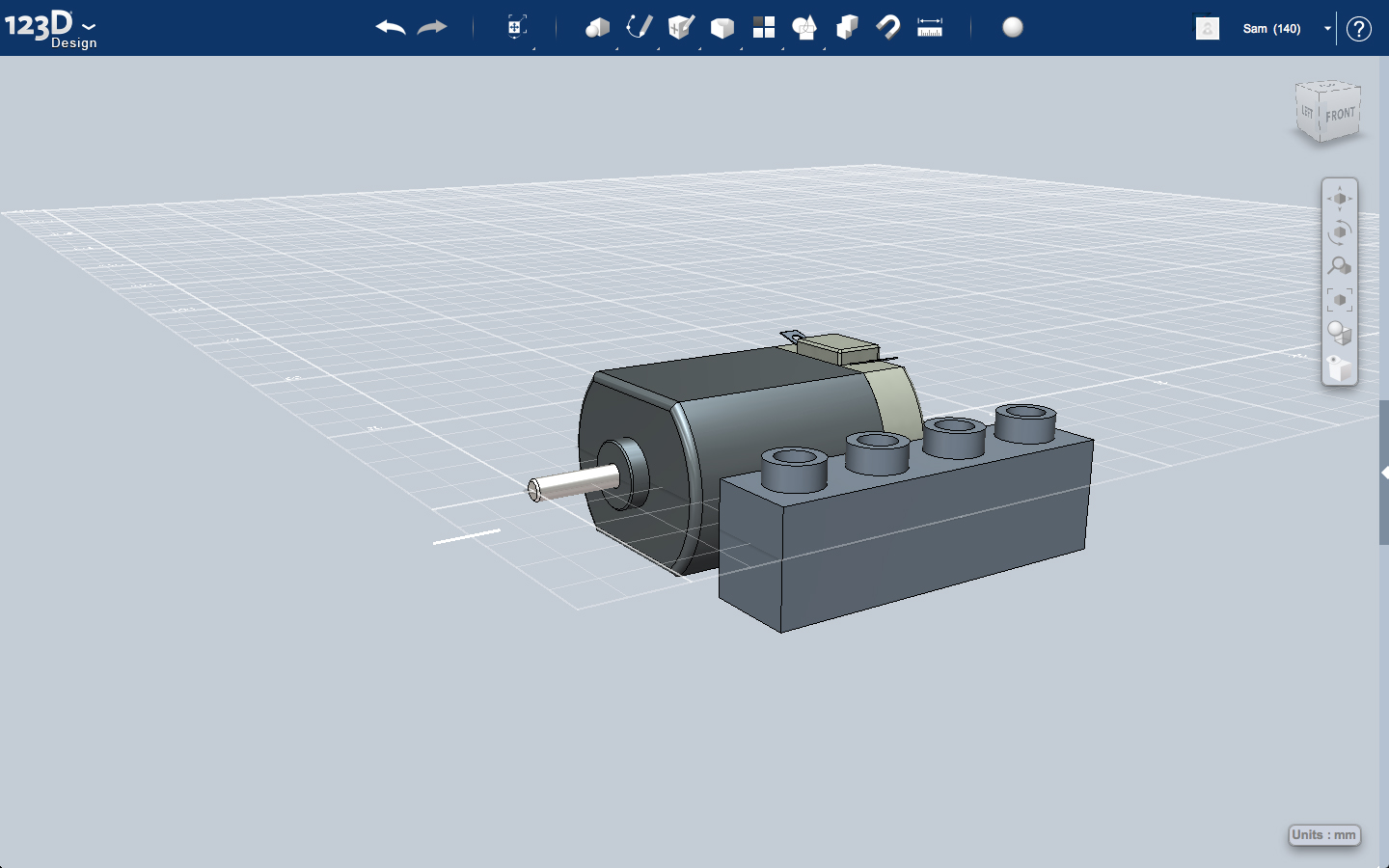Screen dimensions: 1389x868
Task: Select the motor's white output shaft
Action: pos(574,481)
